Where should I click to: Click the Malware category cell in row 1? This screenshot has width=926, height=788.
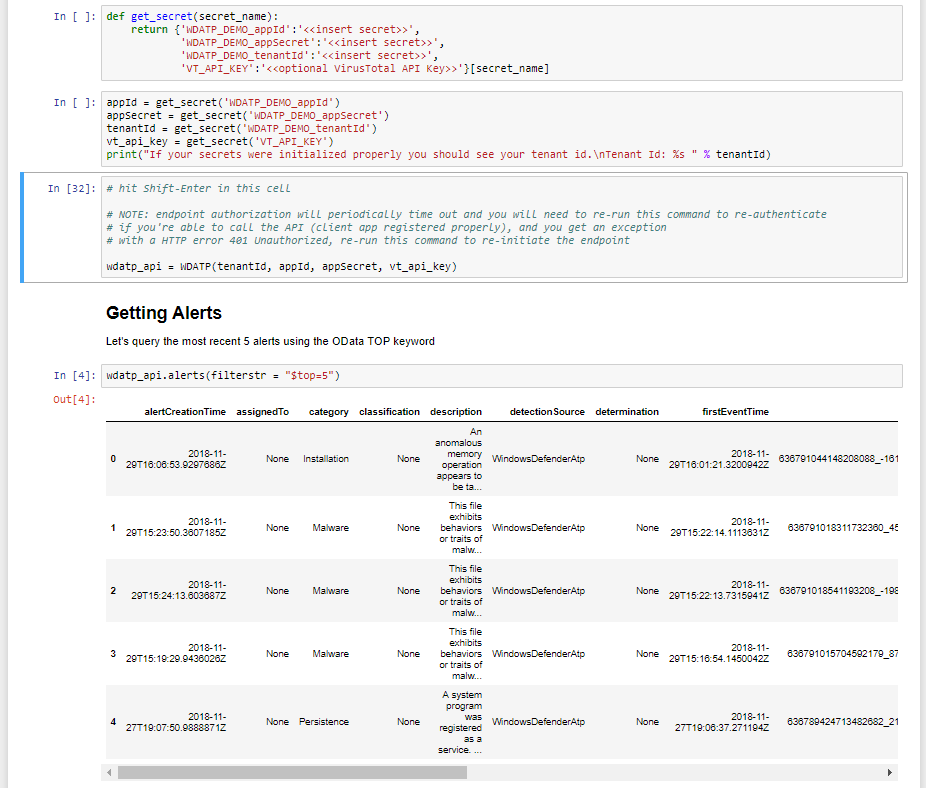click(x=331, y=527)
